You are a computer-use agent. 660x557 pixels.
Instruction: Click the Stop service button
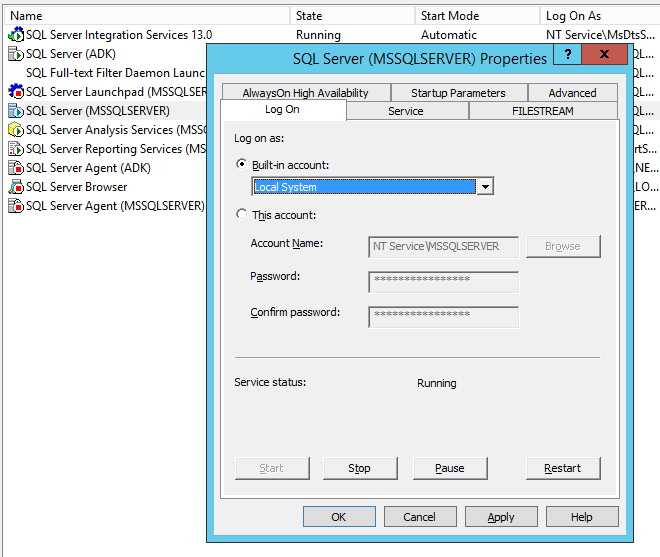[x=360, y=468]
